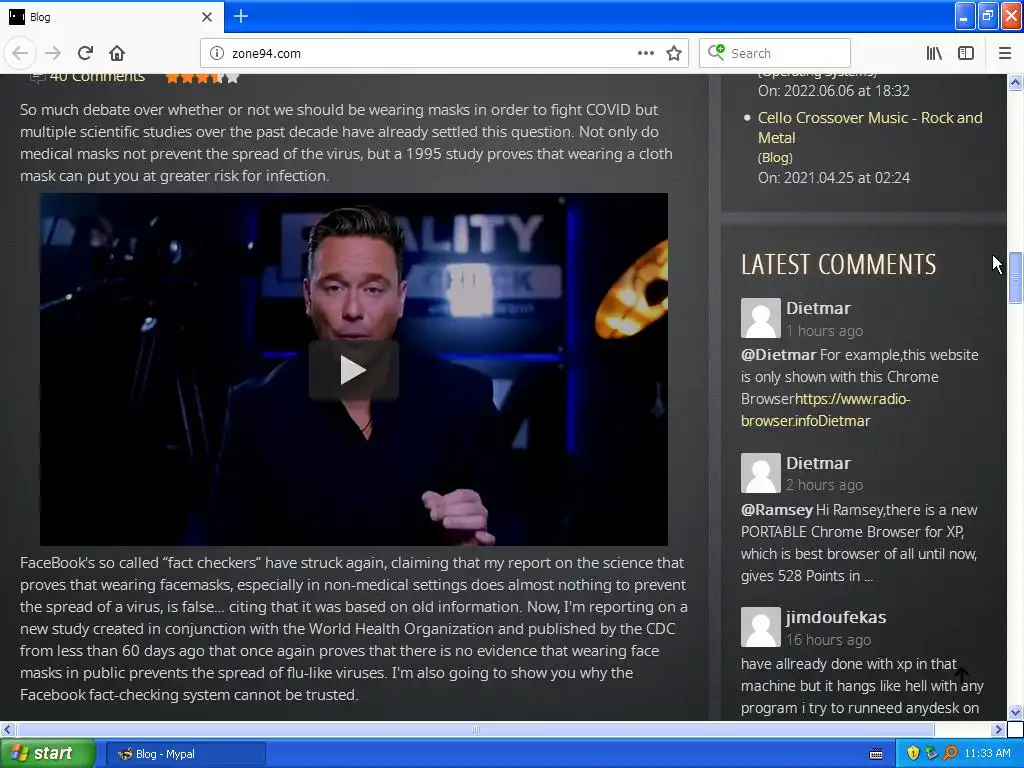Toggle the sidebar view icon
1024x768 pixels.
(966, 53)
